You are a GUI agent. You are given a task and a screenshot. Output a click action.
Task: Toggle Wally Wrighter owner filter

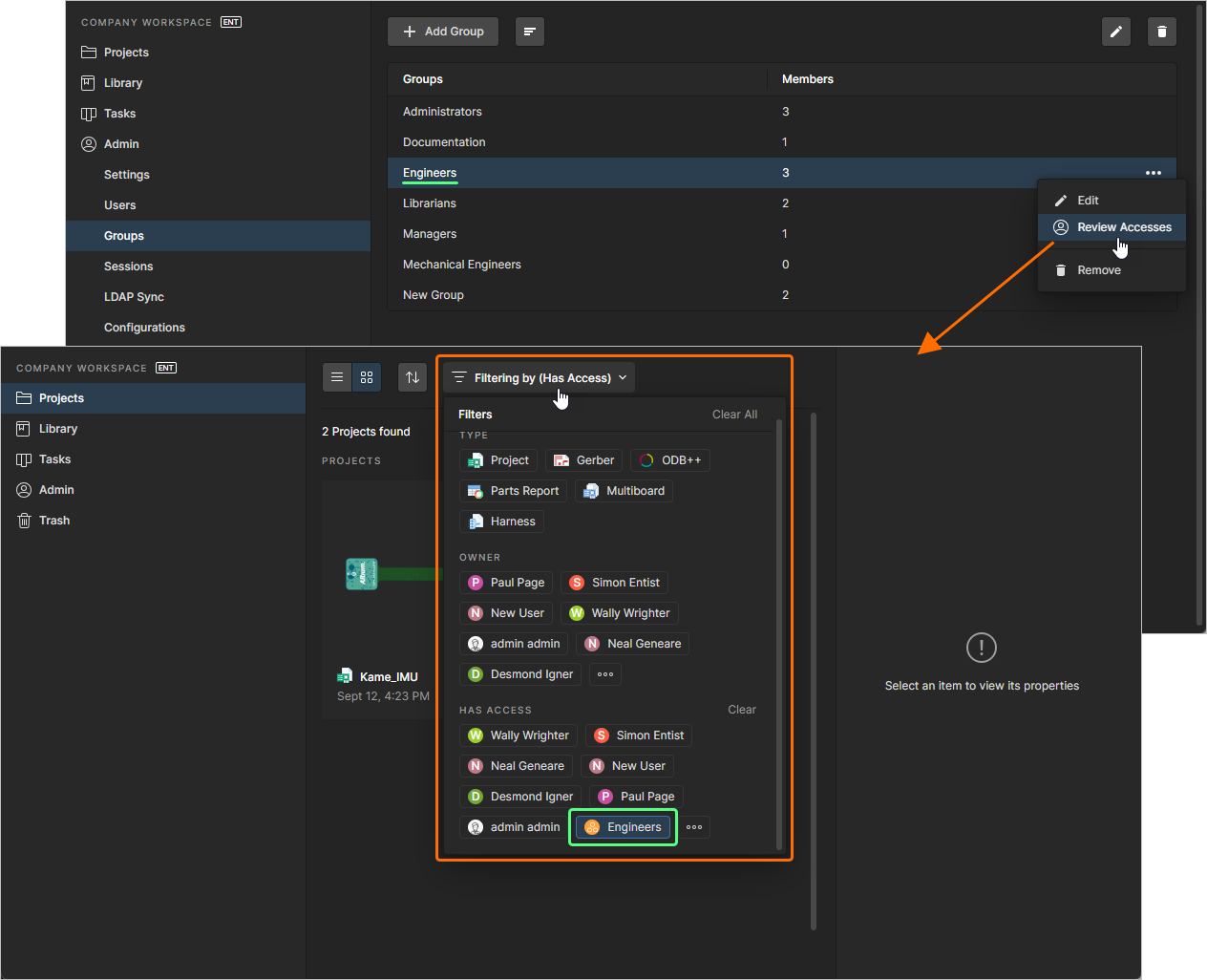click(x=620, y=613)
